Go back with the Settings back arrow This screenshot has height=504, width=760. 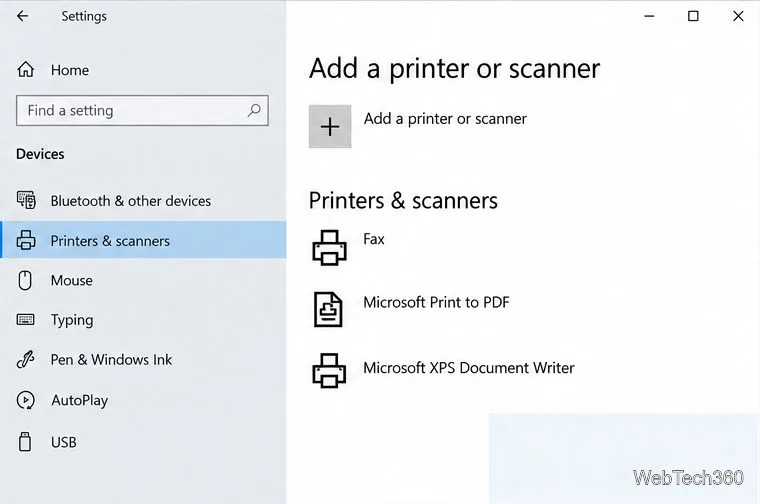click(22, 16)
